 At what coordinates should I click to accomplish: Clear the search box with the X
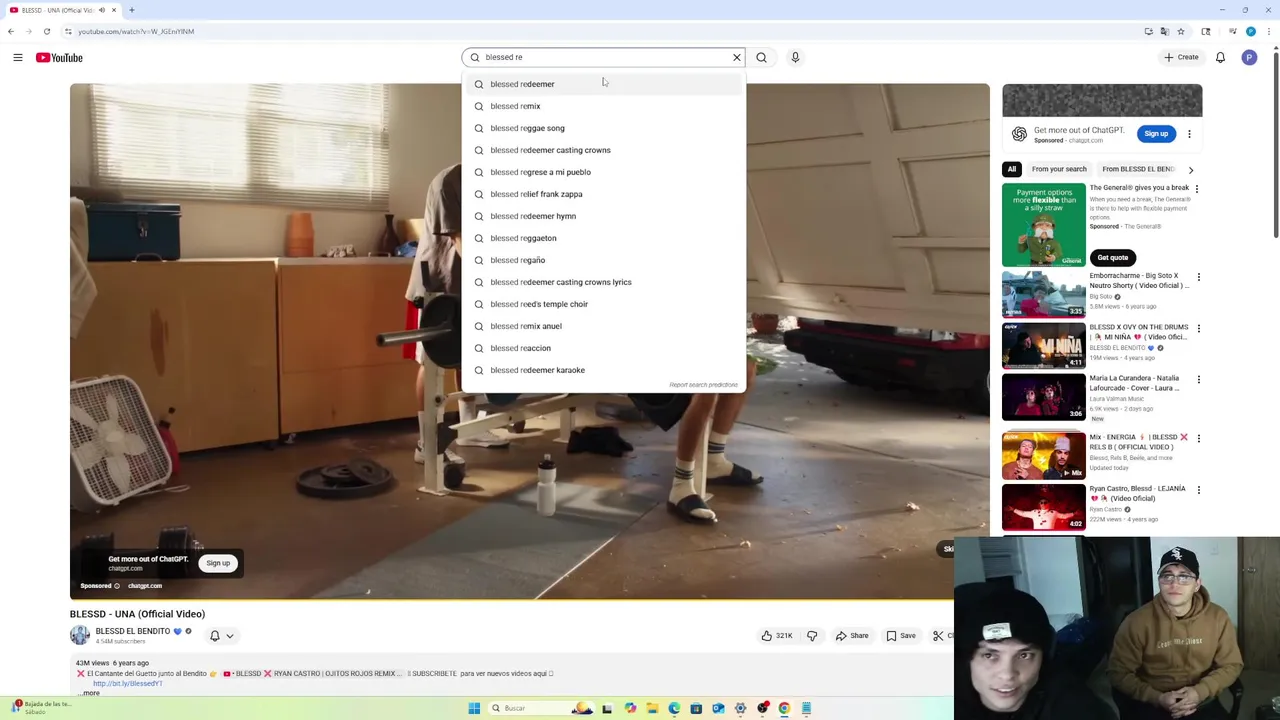pos(737,58)
